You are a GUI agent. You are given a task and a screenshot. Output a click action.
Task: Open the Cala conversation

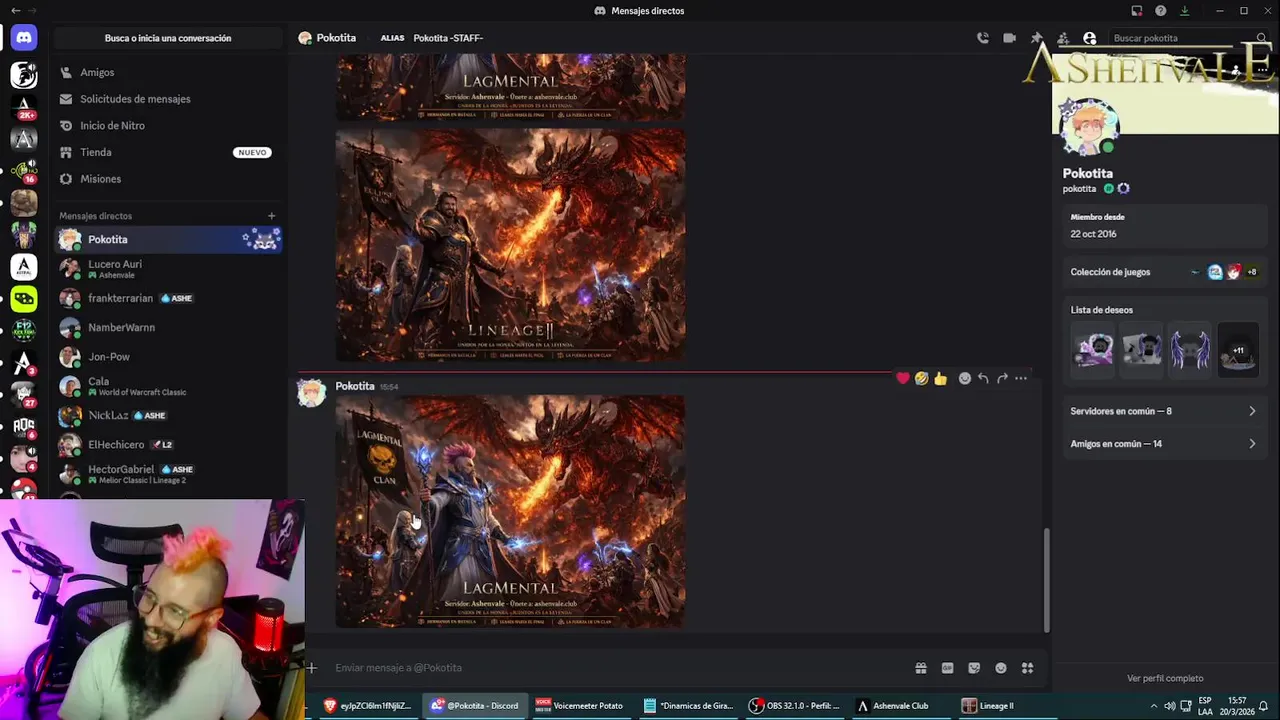(168, 386)
